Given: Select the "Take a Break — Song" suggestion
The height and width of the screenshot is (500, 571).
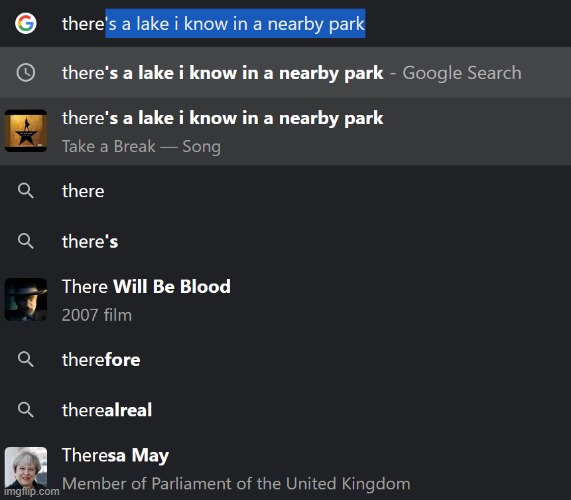Looking at the screenshot, I should [286, 131].
